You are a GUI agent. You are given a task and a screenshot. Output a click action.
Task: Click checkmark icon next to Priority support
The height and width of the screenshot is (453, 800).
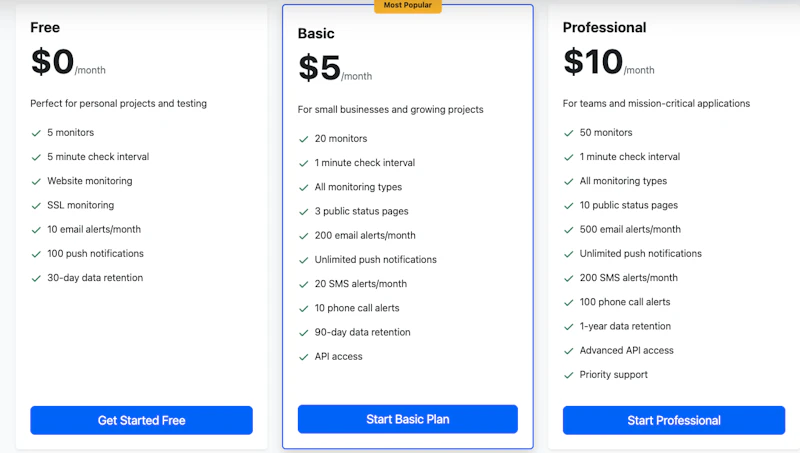click(569, 375)
